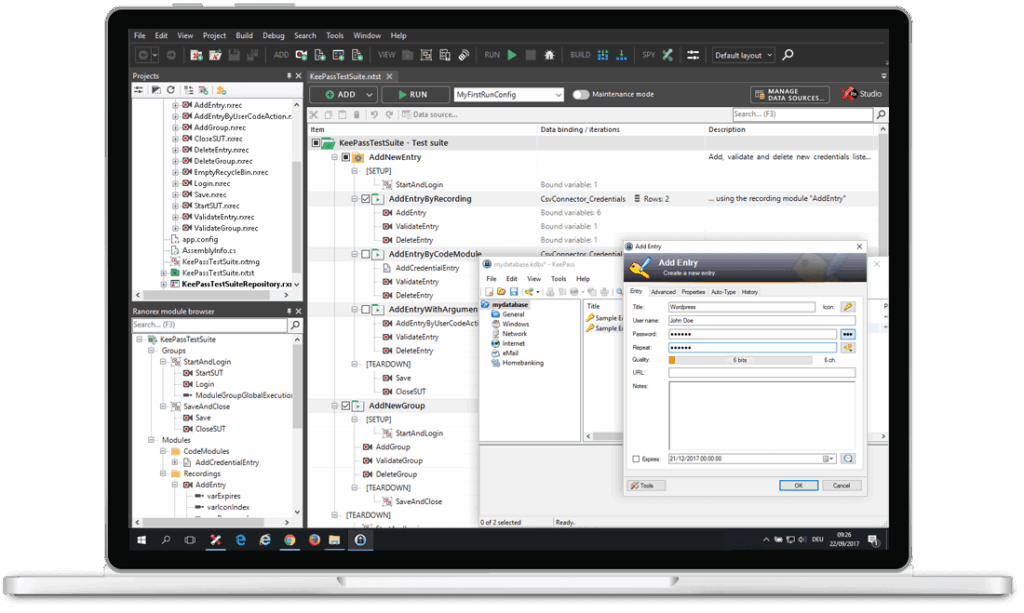Open the Debug menu in Ranorex Studio
1024x613 pixels.
pos(274,36)
